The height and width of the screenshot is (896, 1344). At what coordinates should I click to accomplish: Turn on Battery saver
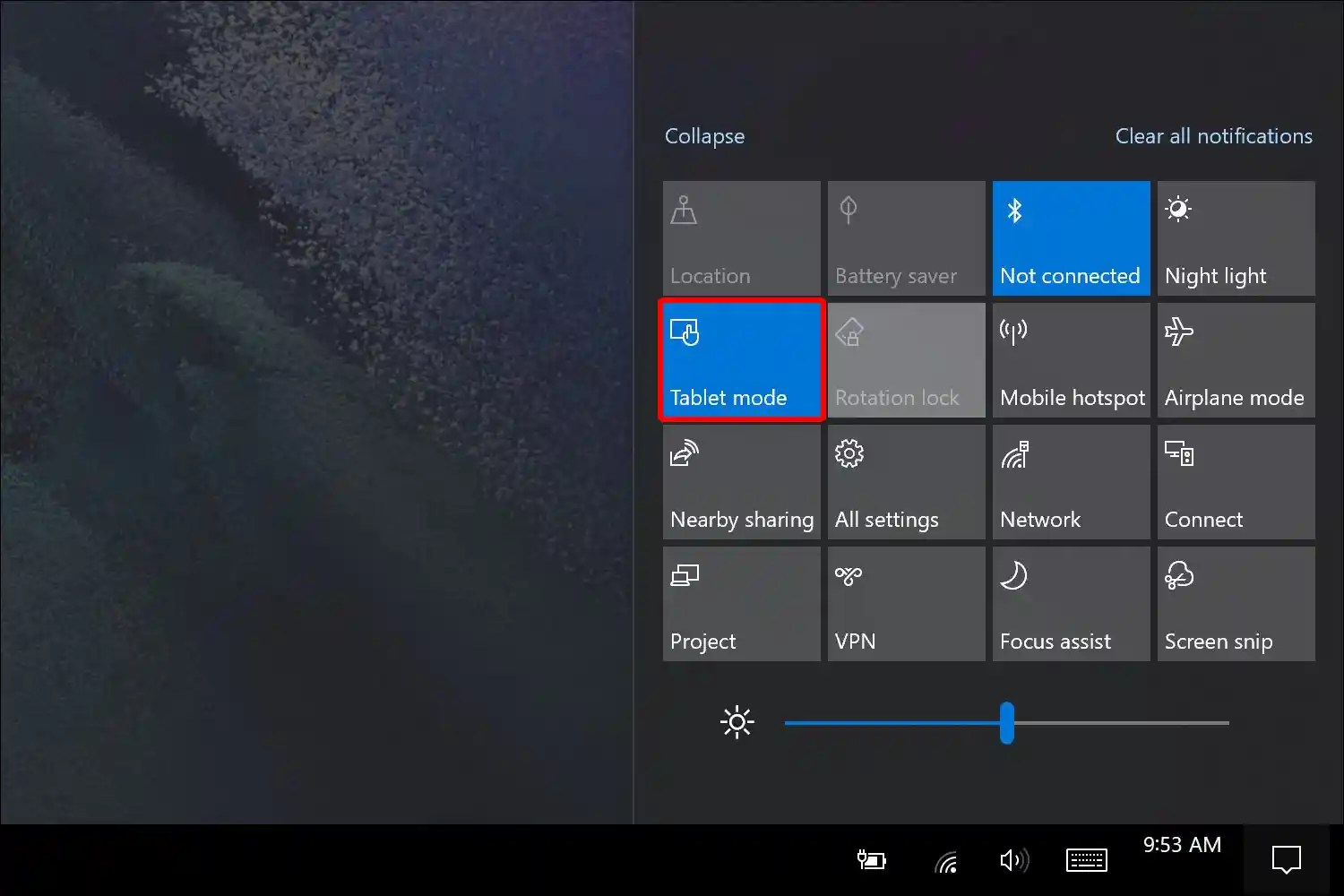pos(906,237)
